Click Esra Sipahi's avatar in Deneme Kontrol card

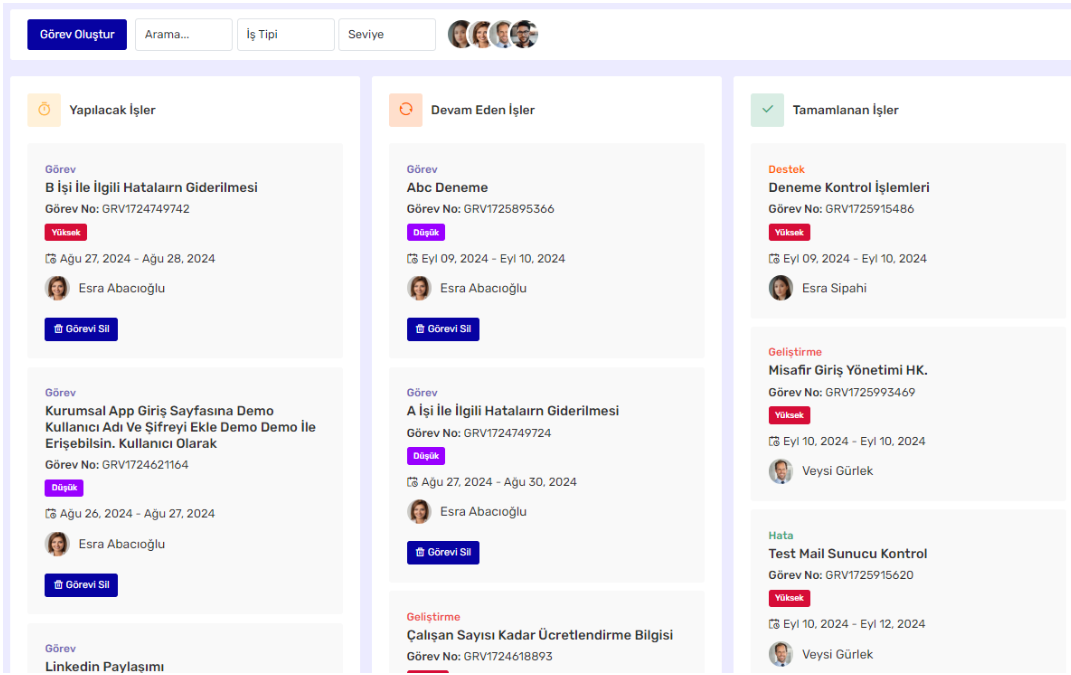coord(780,288)
